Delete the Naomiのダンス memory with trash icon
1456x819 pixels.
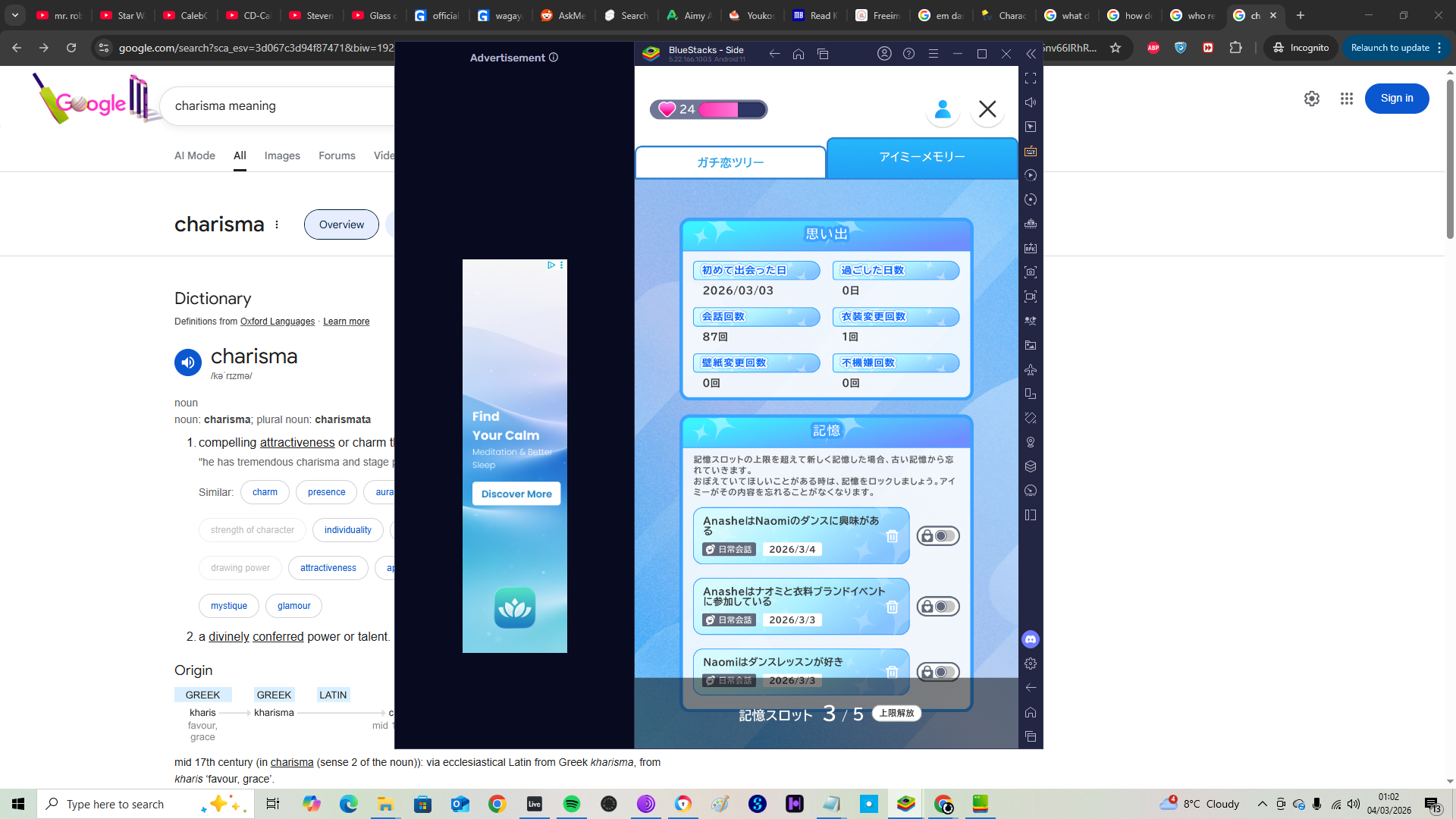point(892,536)
